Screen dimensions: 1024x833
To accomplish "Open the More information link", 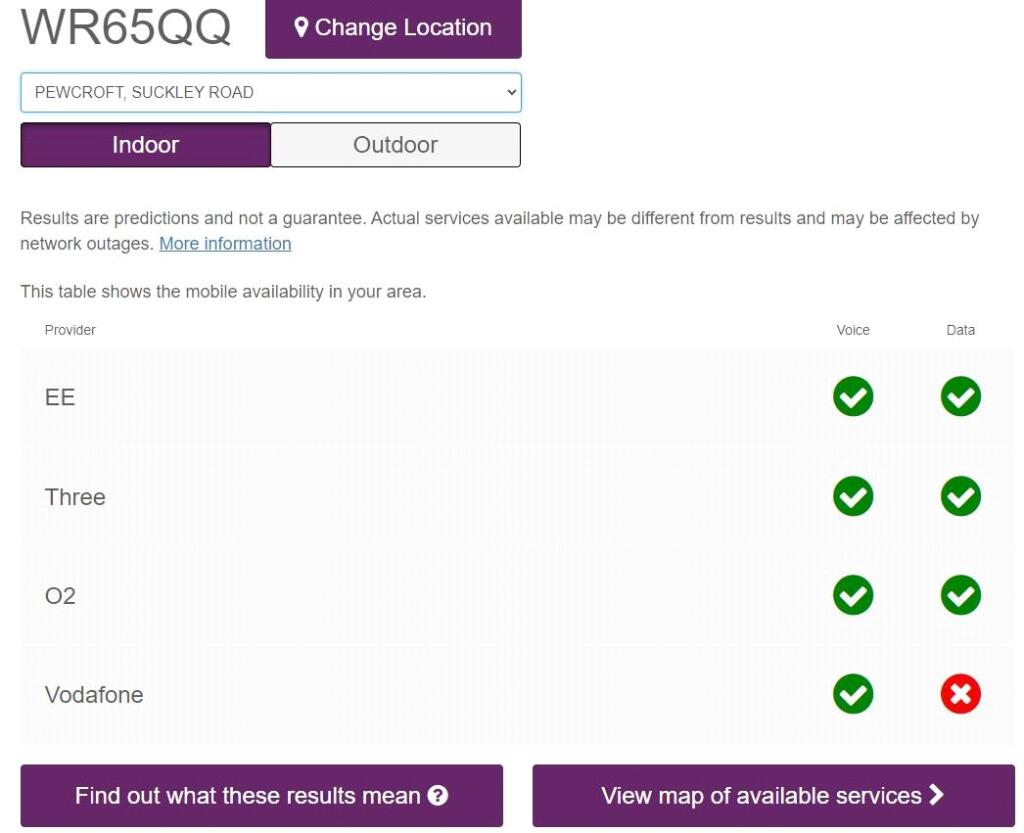I will [225, 243].
